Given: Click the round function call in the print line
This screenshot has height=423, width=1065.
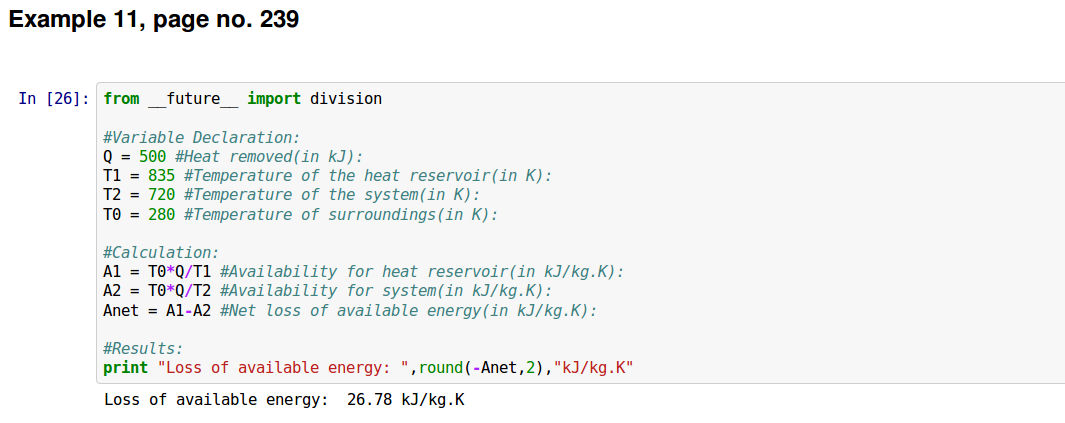Looking at the screenshot, I should pyautogui.click(x=440, y=368).
